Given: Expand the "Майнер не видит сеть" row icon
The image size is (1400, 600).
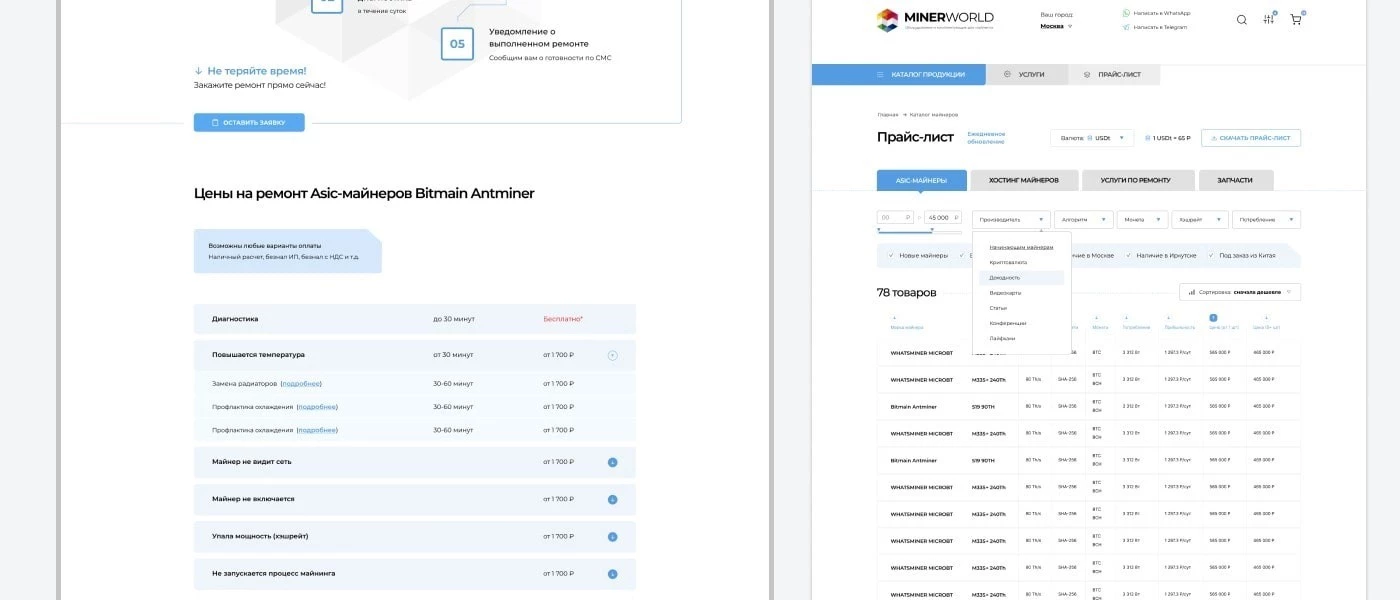Looking at the screenshot, I should coord(613,462).
